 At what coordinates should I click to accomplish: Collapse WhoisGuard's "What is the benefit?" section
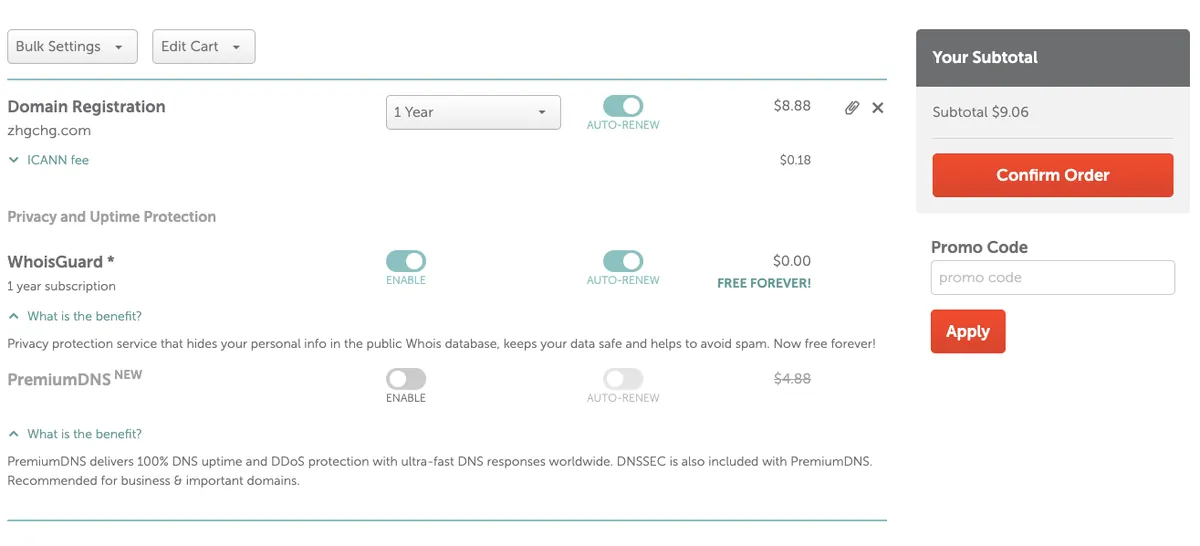[75, 316]
